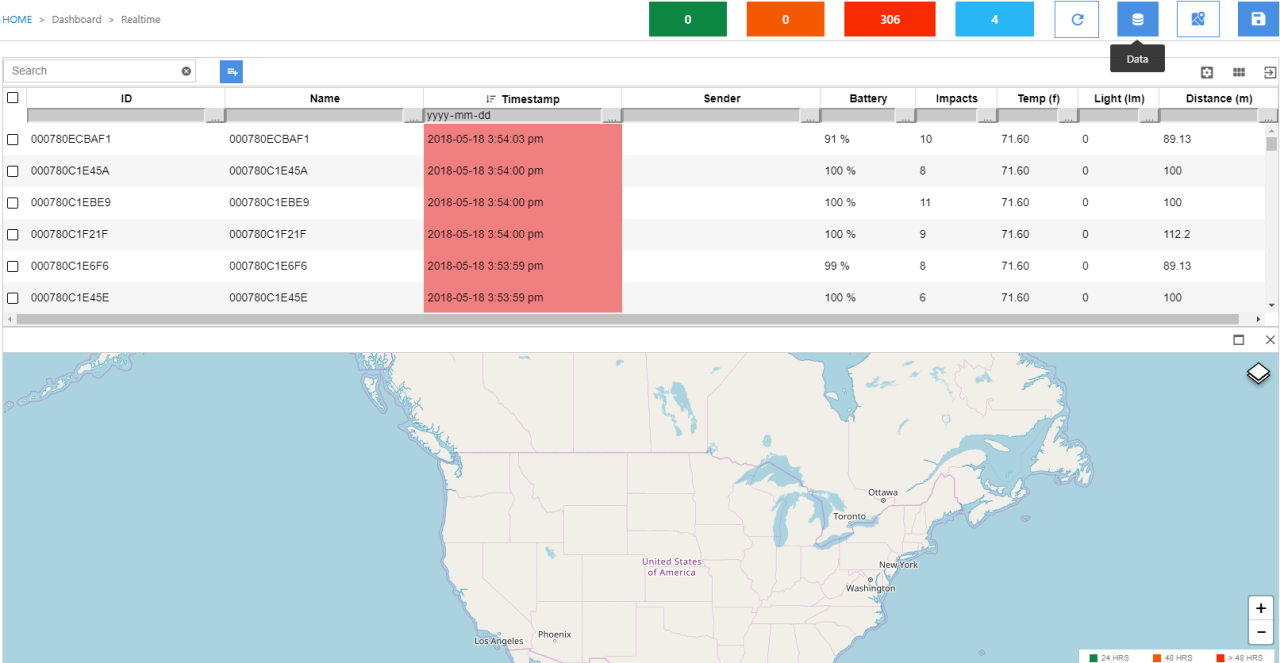The width and height of the screenshot is (1280, 663).
Task: Select the checkbox beside 000780C1E45E
Action: [13, 297]
